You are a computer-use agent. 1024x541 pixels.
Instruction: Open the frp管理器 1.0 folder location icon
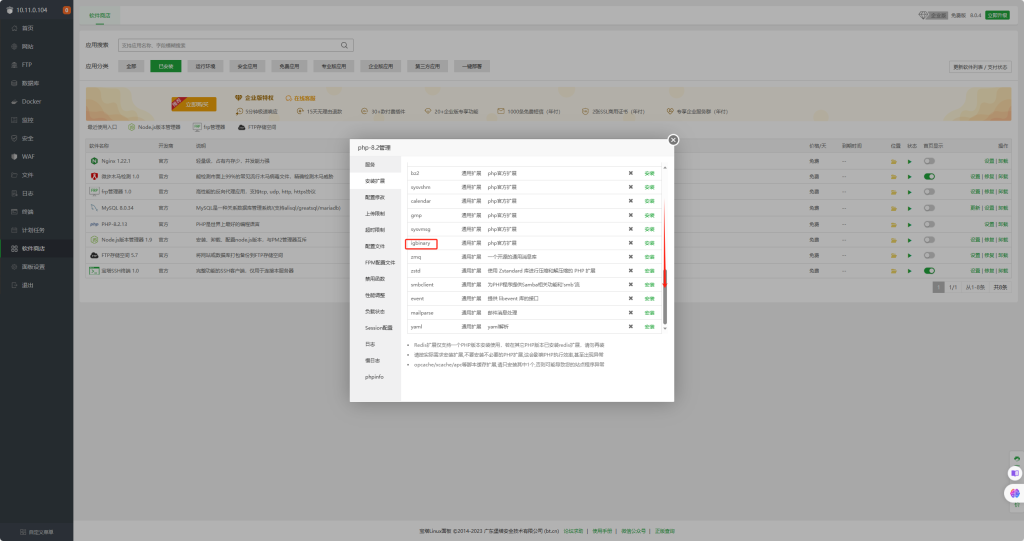click(893, 192)
